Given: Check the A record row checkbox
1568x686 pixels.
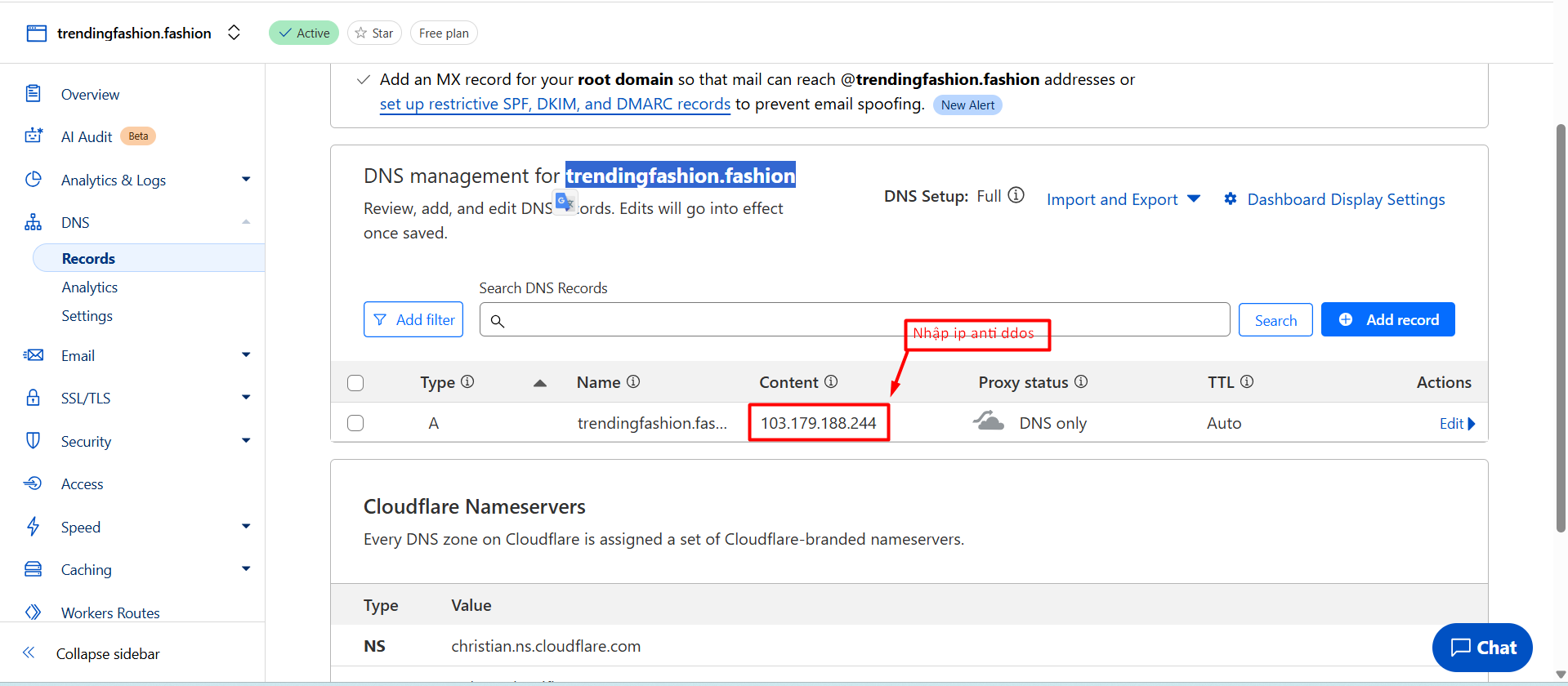Looking at the screenshot, I should pyautogui.click(x=355, y=423).
